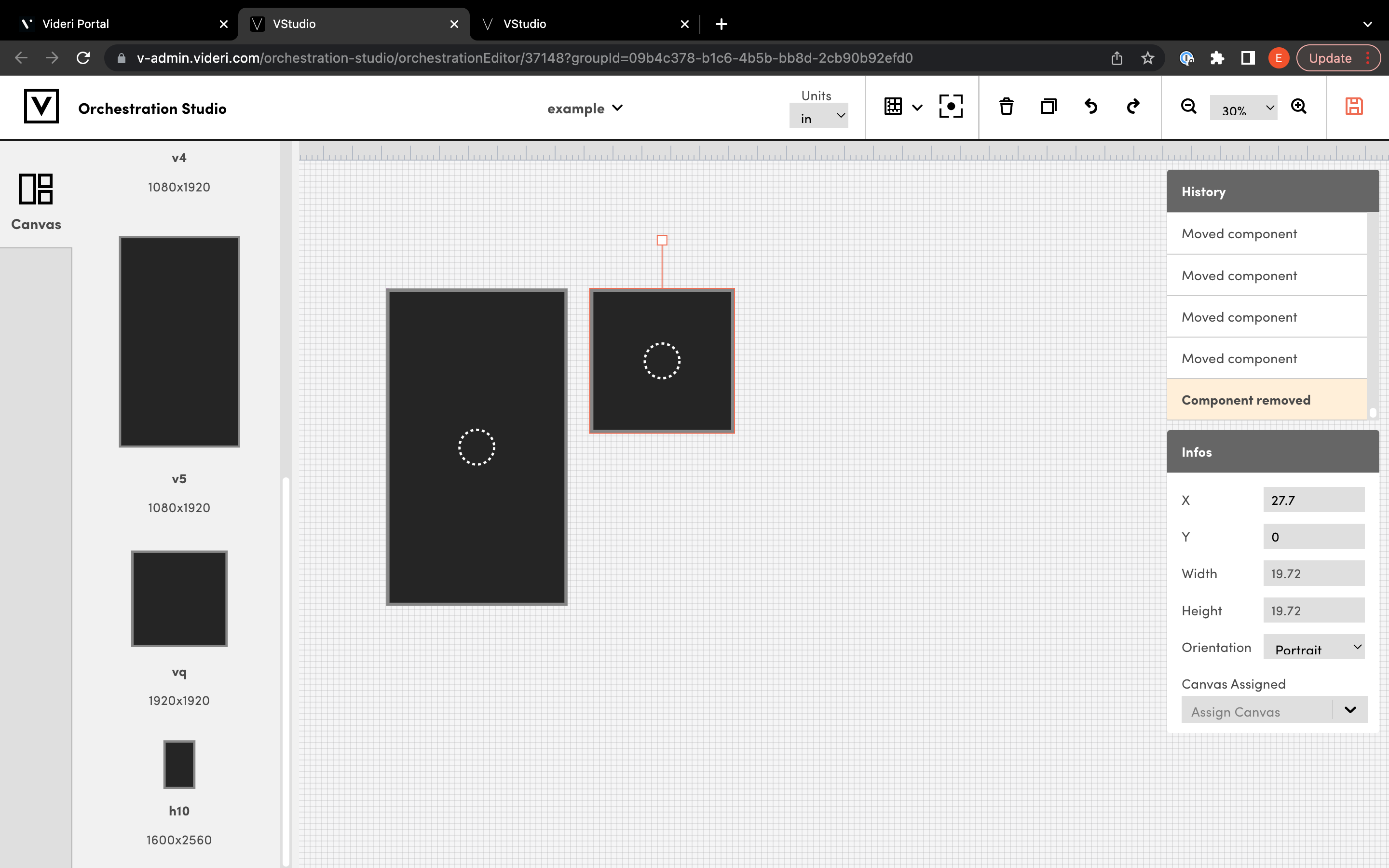Close the active VStudio tab
The width and height of the screenshot is (1389, 868).
pos(454,24)
